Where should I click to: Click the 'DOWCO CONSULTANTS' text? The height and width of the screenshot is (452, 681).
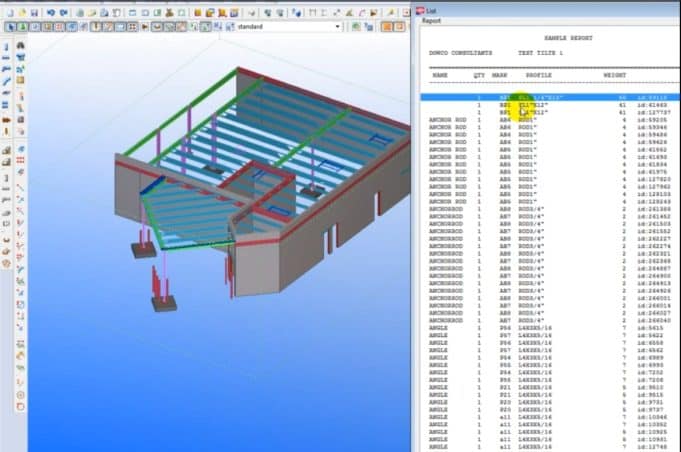[460, 53]
